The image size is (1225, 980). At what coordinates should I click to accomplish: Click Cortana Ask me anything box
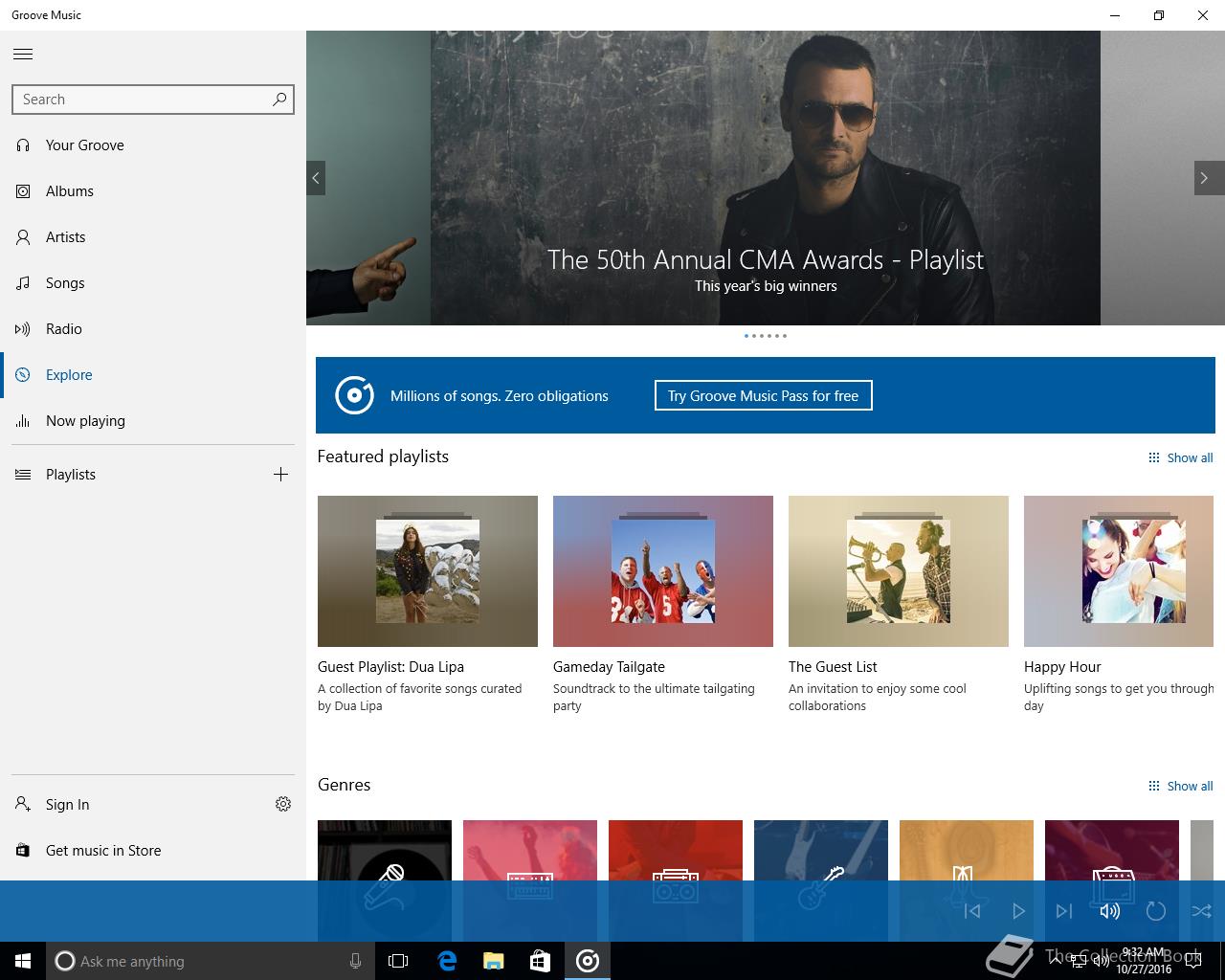click(x=211, y=961)
